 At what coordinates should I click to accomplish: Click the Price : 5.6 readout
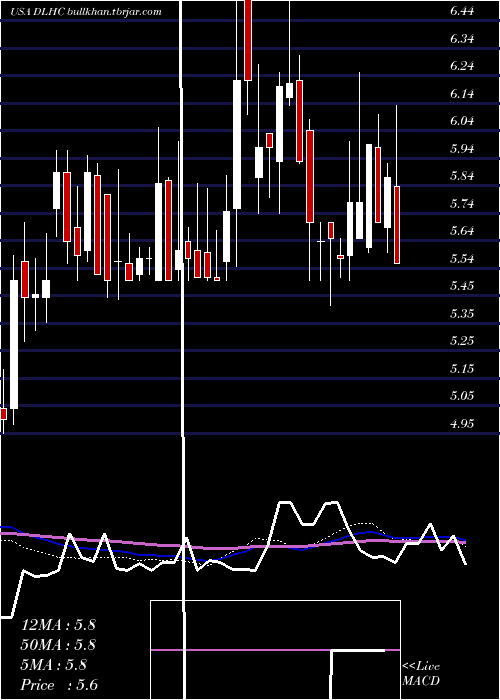[x=59, y=685]
